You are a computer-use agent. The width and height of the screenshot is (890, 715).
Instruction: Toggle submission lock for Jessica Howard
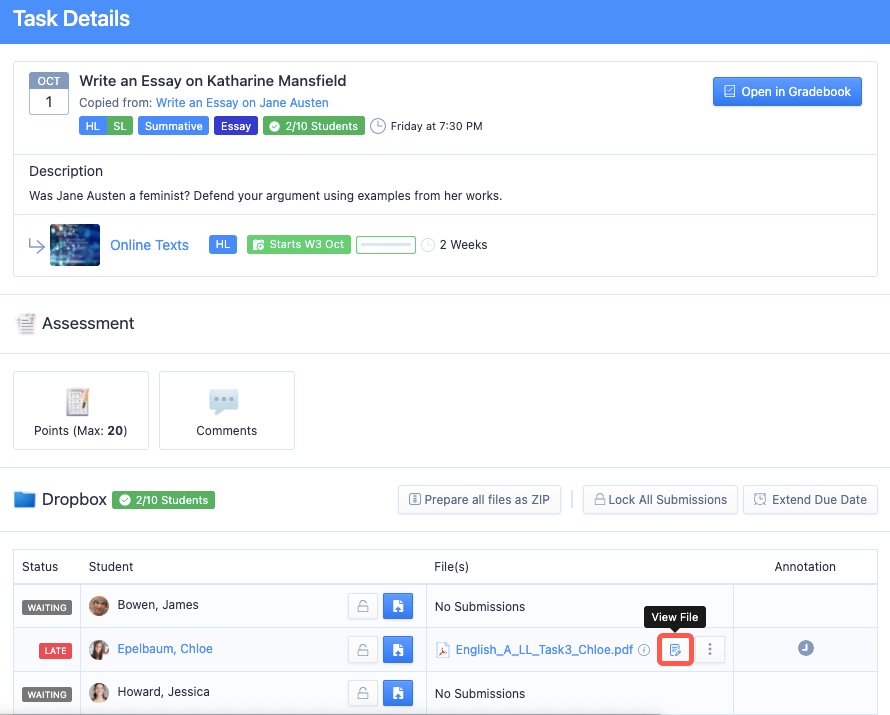pyautogui.click(x=363, y=693)
